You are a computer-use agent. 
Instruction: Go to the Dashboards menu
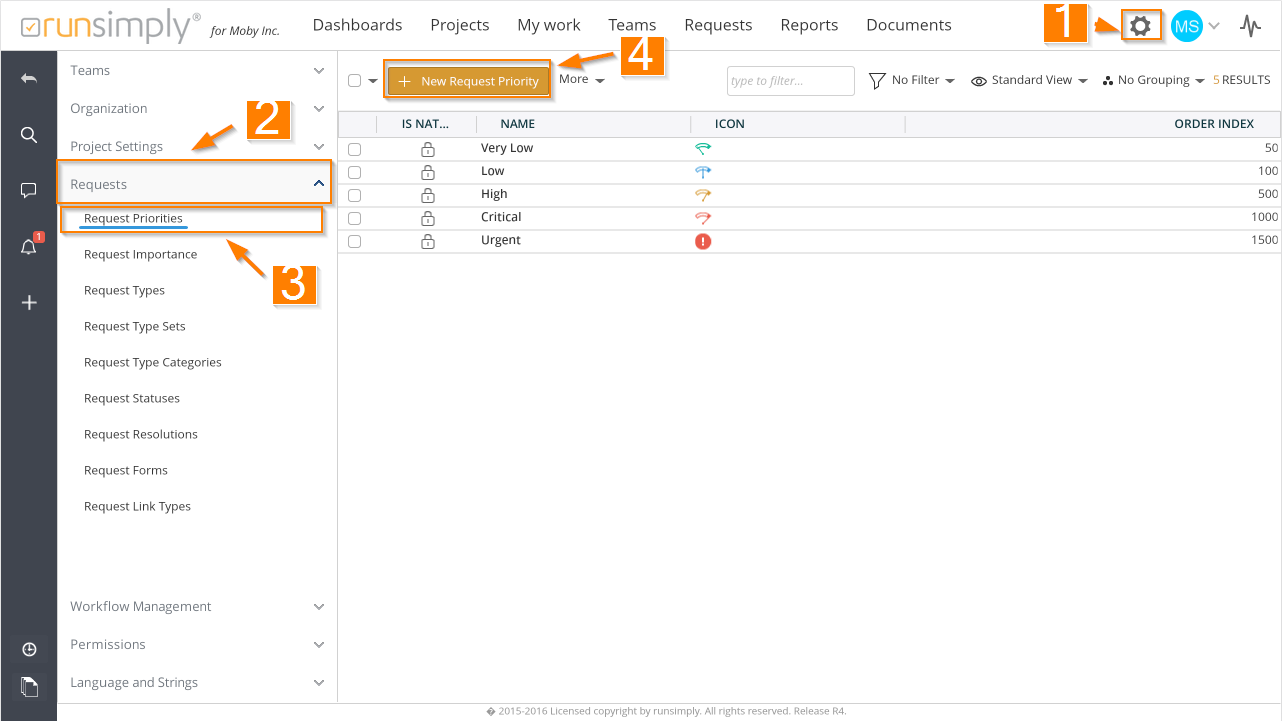[x=357, y=25]
